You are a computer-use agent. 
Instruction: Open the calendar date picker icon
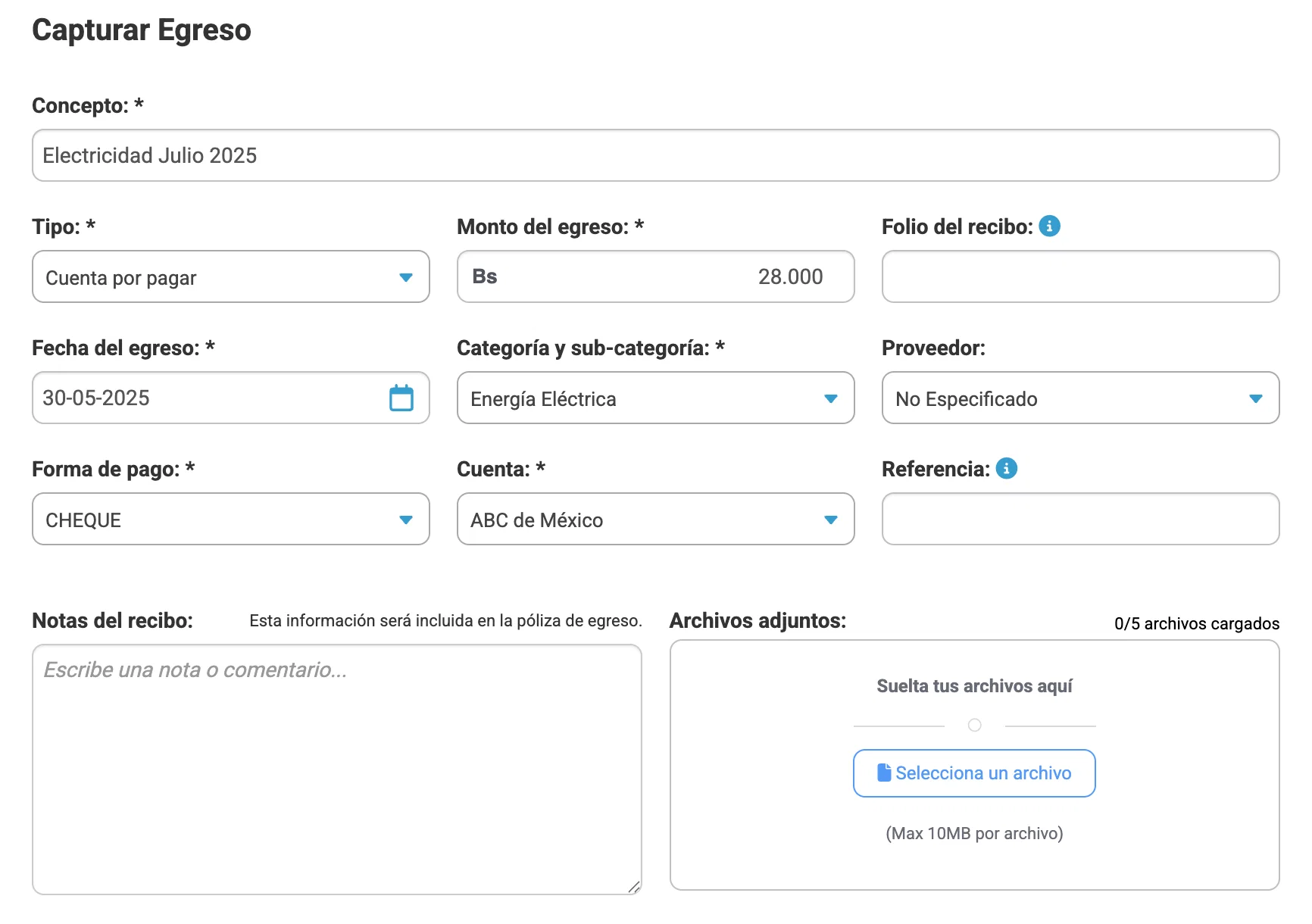(x=401, y=398)
